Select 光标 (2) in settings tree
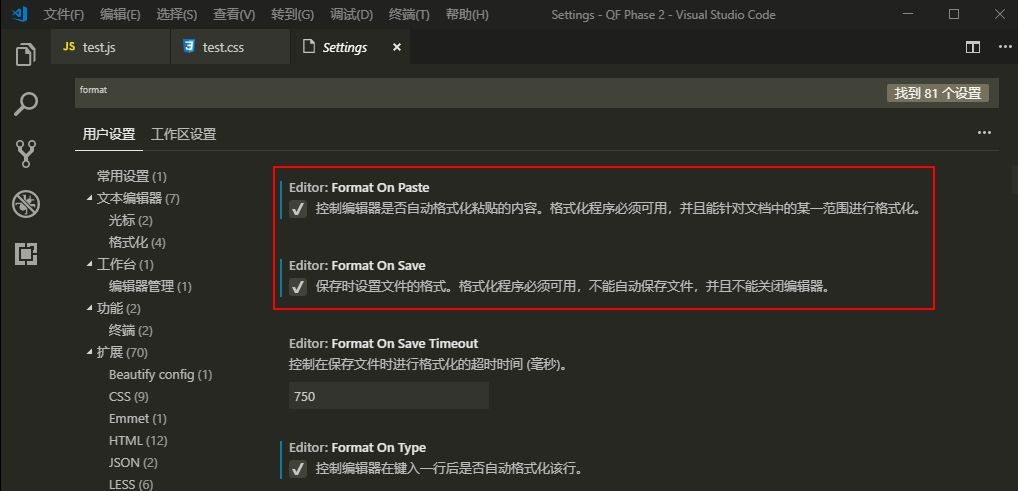1018x491 pixels. (x=130, y=220)
